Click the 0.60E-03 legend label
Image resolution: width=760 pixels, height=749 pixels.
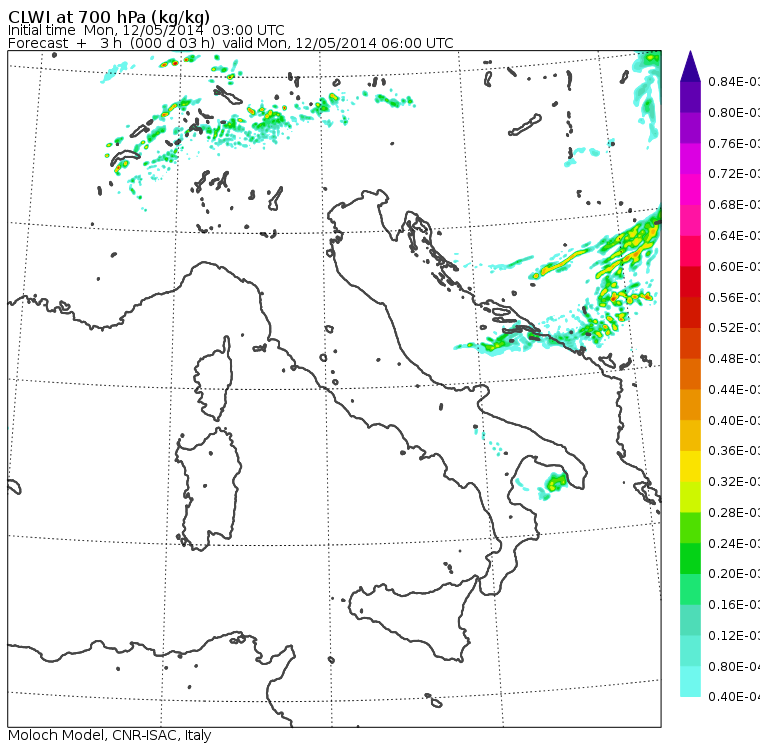[734, 267]
